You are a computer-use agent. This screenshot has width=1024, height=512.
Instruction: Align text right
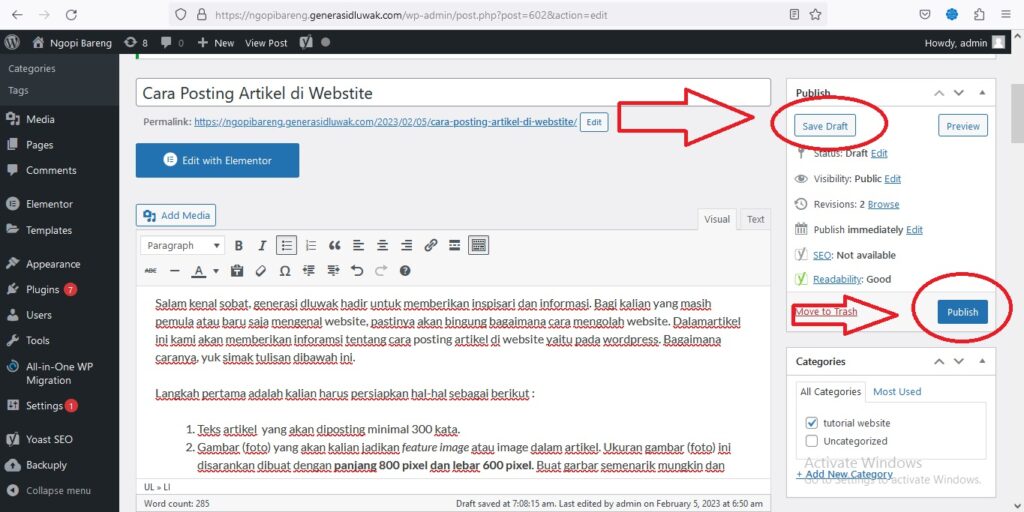[406, 246]
